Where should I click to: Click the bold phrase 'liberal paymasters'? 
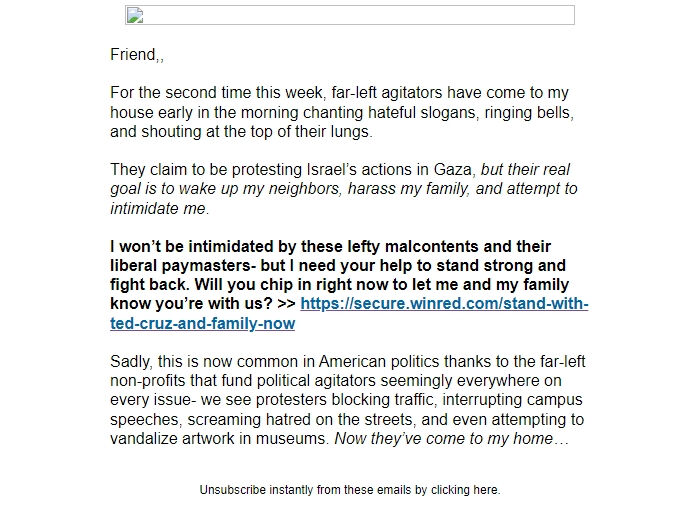180,266
